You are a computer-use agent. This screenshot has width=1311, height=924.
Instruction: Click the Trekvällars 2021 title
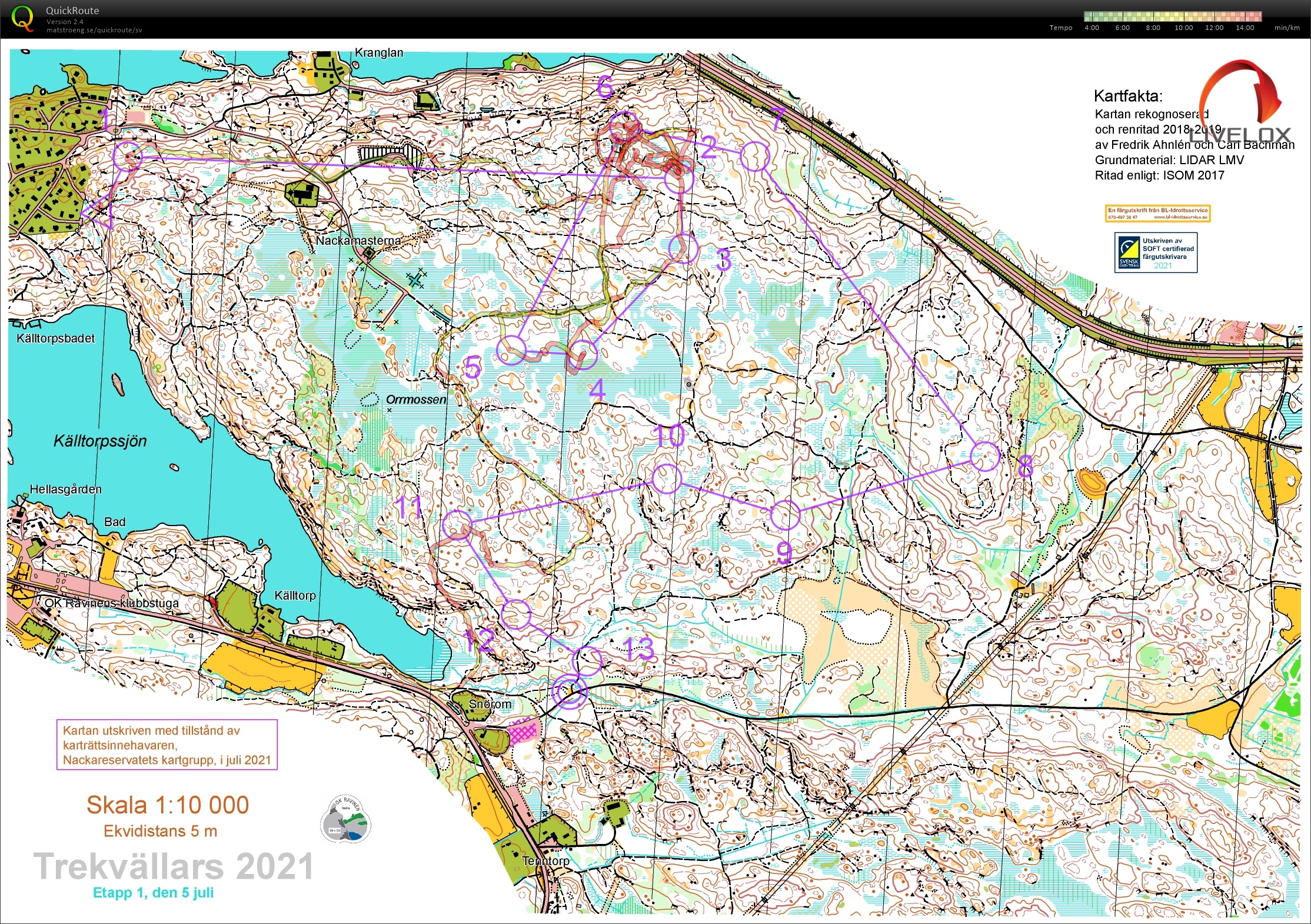click(x=174, y=866)
